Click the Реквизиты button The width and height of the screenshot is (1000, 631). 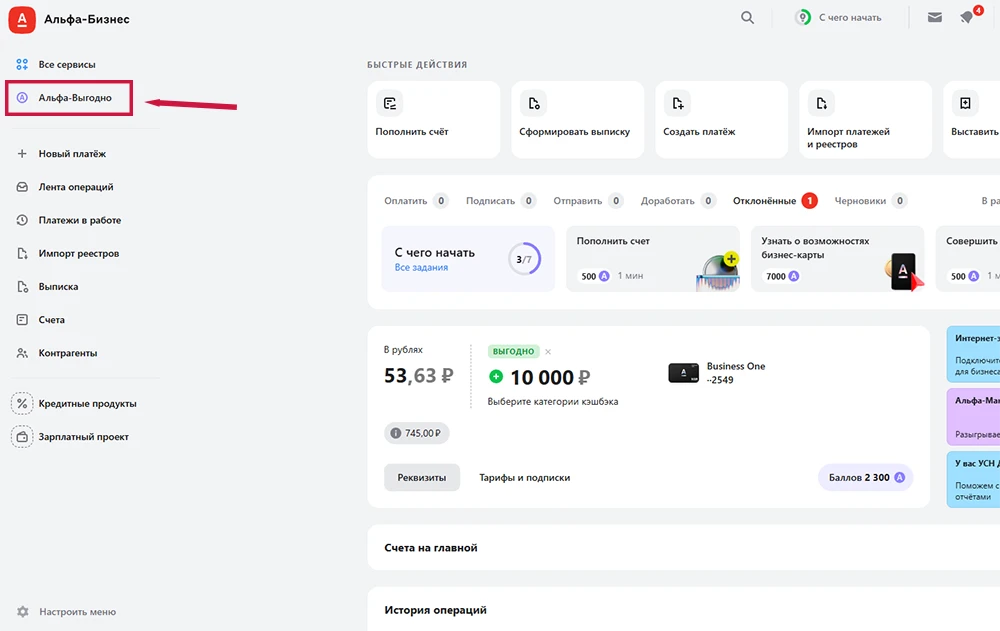tap(421, 478)
